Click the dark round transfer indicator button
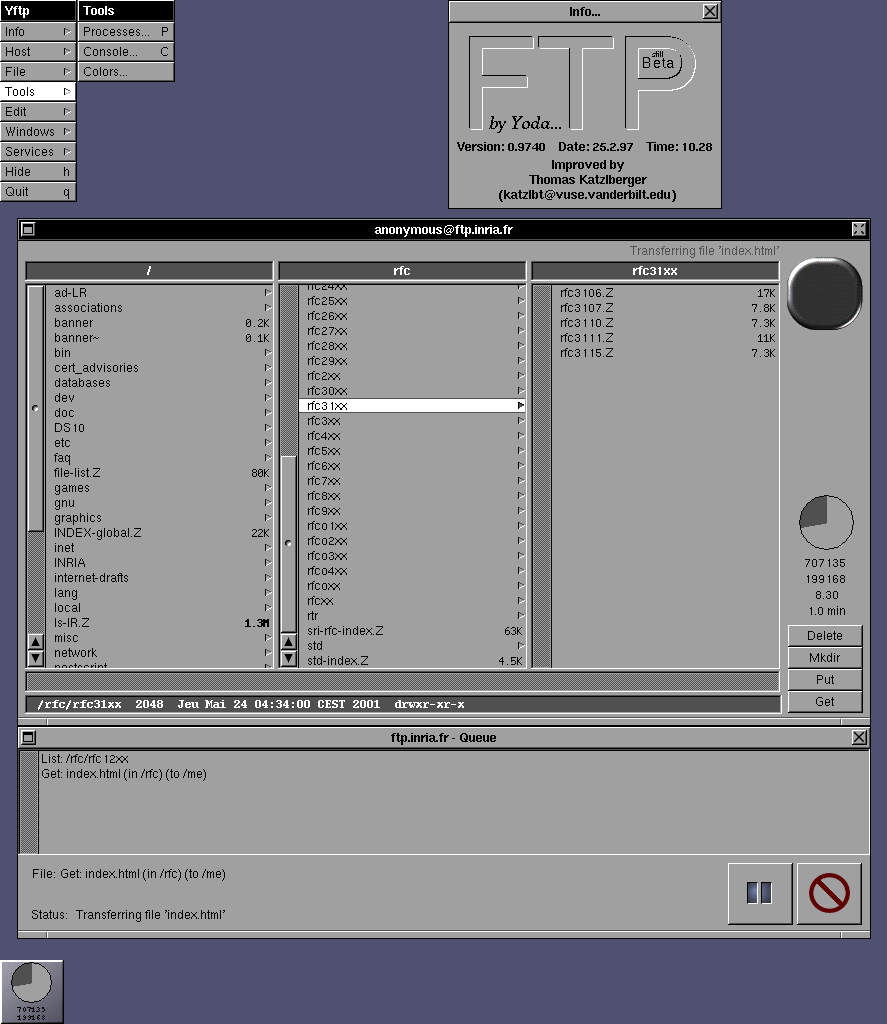Screen dimensions: 887x1024 (x=825, y=293)
